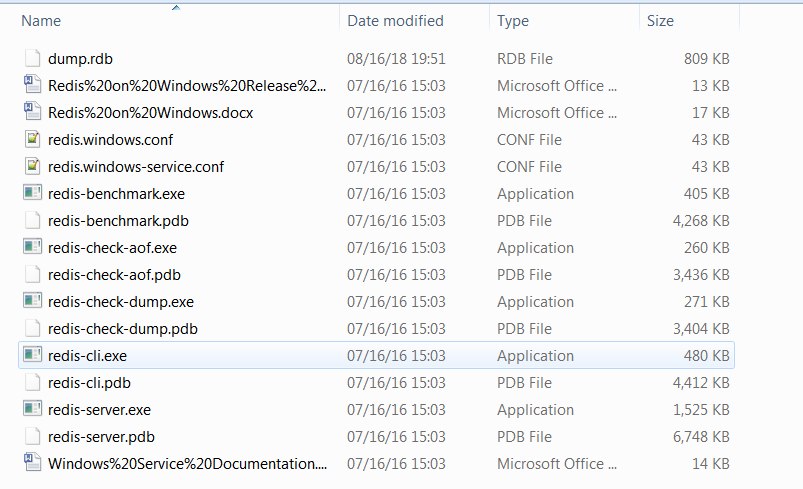Click the 13 KB size cell

pos(710,86)
